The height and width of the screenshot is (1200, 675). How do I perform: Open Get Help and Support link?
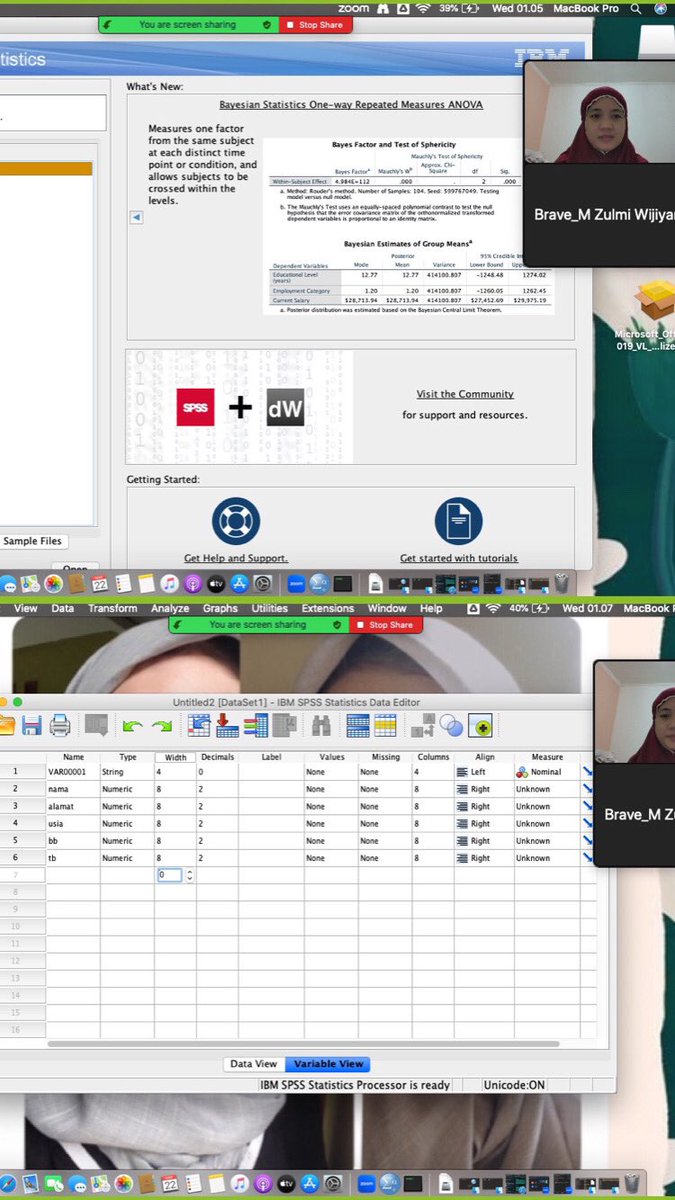coord(236,558)
